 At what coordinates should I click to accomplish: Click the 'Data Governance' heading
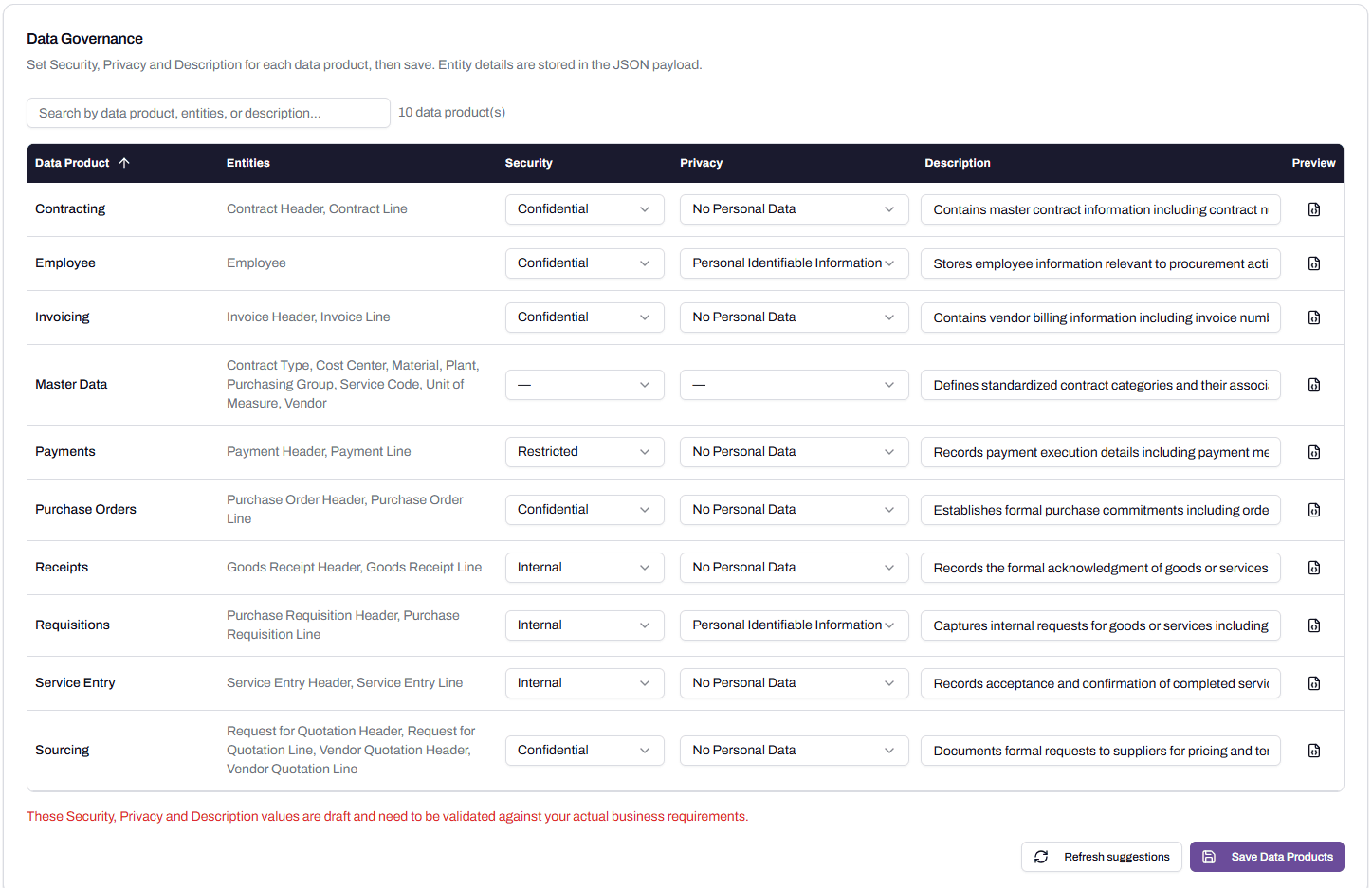click(84, 39)
